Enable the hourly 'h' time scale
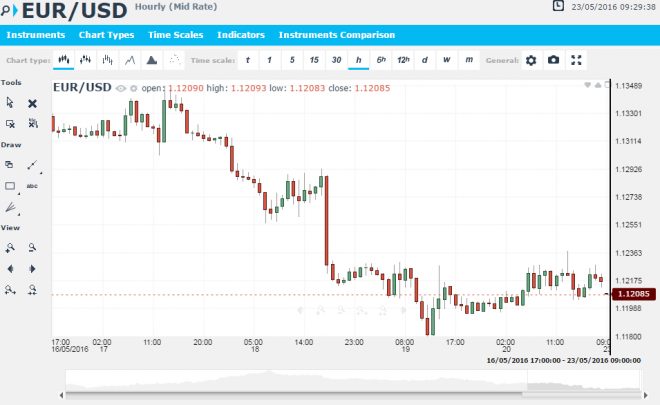Image resolution: width=660 pixels, height=405 pixels. point(358,60)
